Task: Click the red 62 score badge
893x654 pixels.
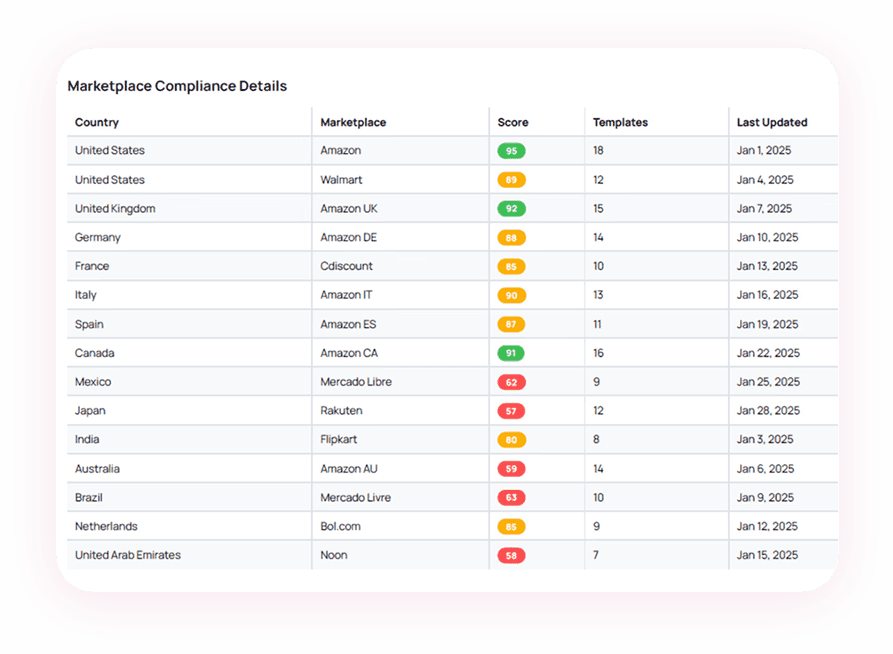Action: click(x=511, y=382)
